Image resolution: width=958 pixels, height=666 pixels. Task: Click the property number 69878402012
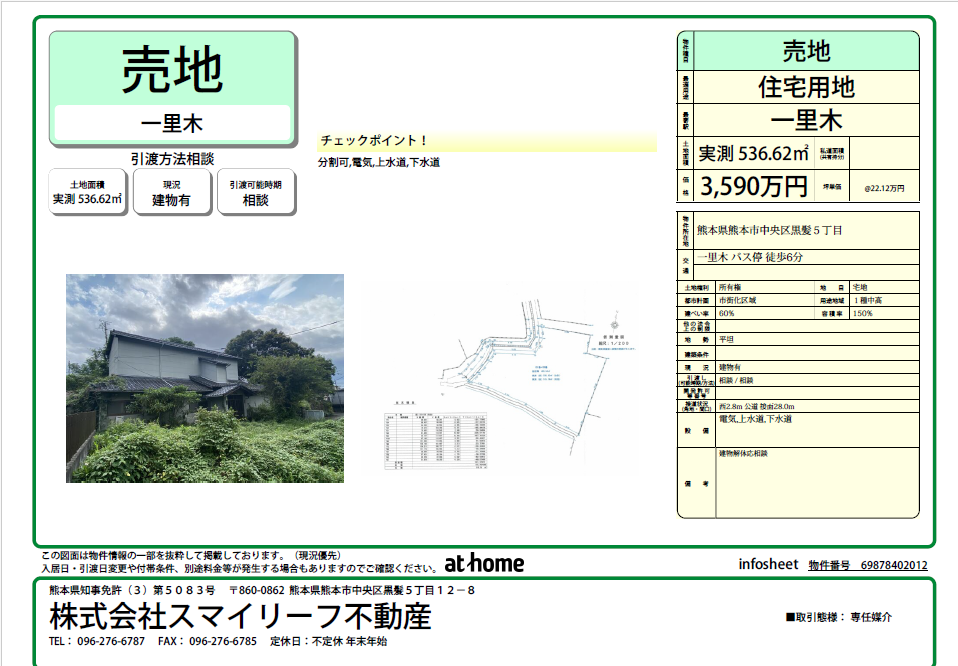pyautogui.click(x=893, y=565)
